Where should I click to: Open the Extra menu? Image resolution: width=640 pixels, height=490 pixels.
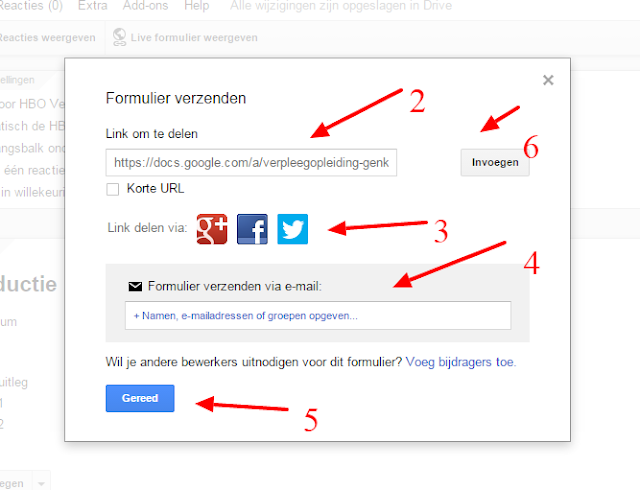coord(93,6)
